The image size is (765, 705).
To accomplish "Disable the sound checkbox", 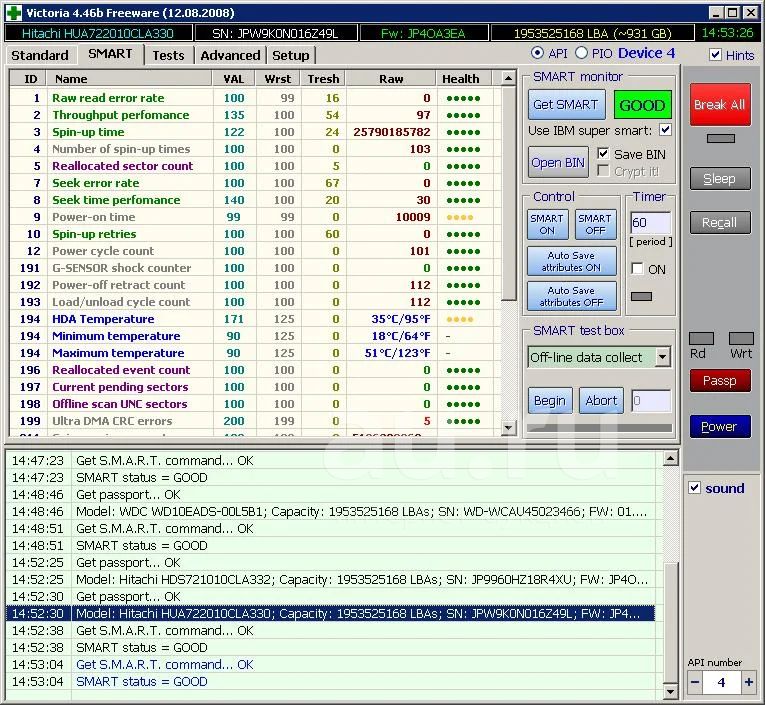I will pyautogui.click(x=695, y=488).
